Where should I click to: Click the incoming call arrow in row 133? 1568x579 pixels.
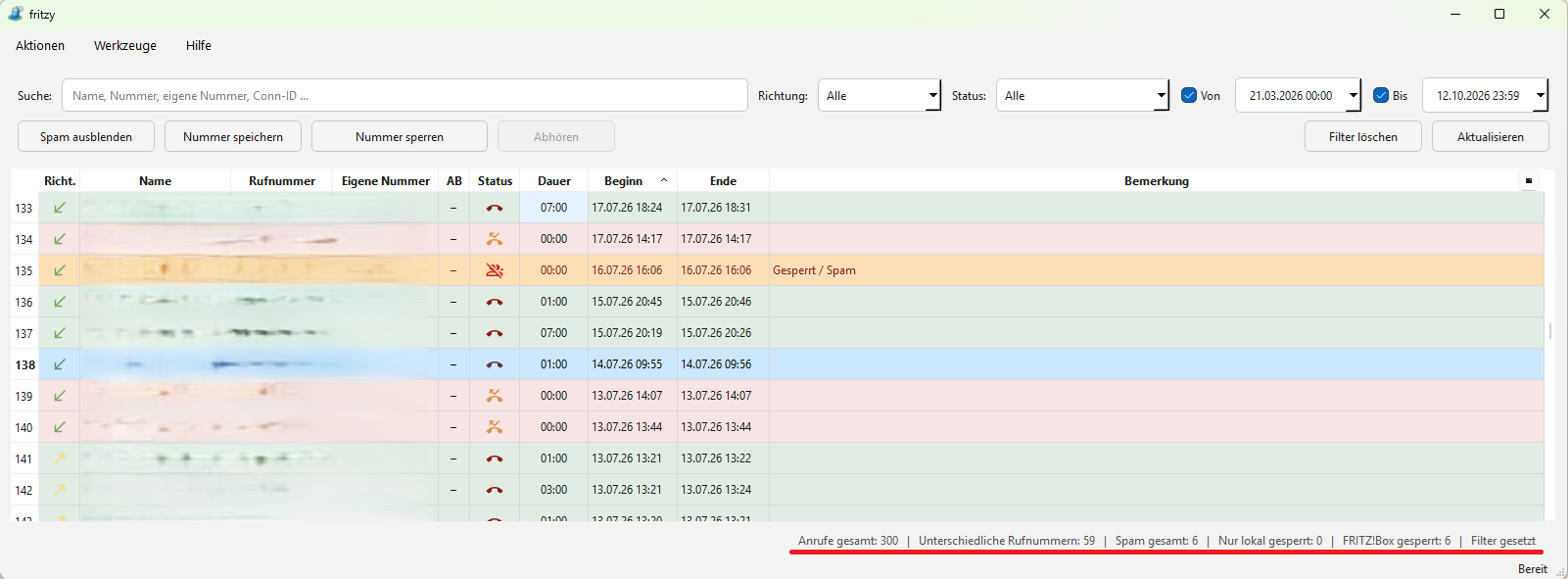point(60,208)
